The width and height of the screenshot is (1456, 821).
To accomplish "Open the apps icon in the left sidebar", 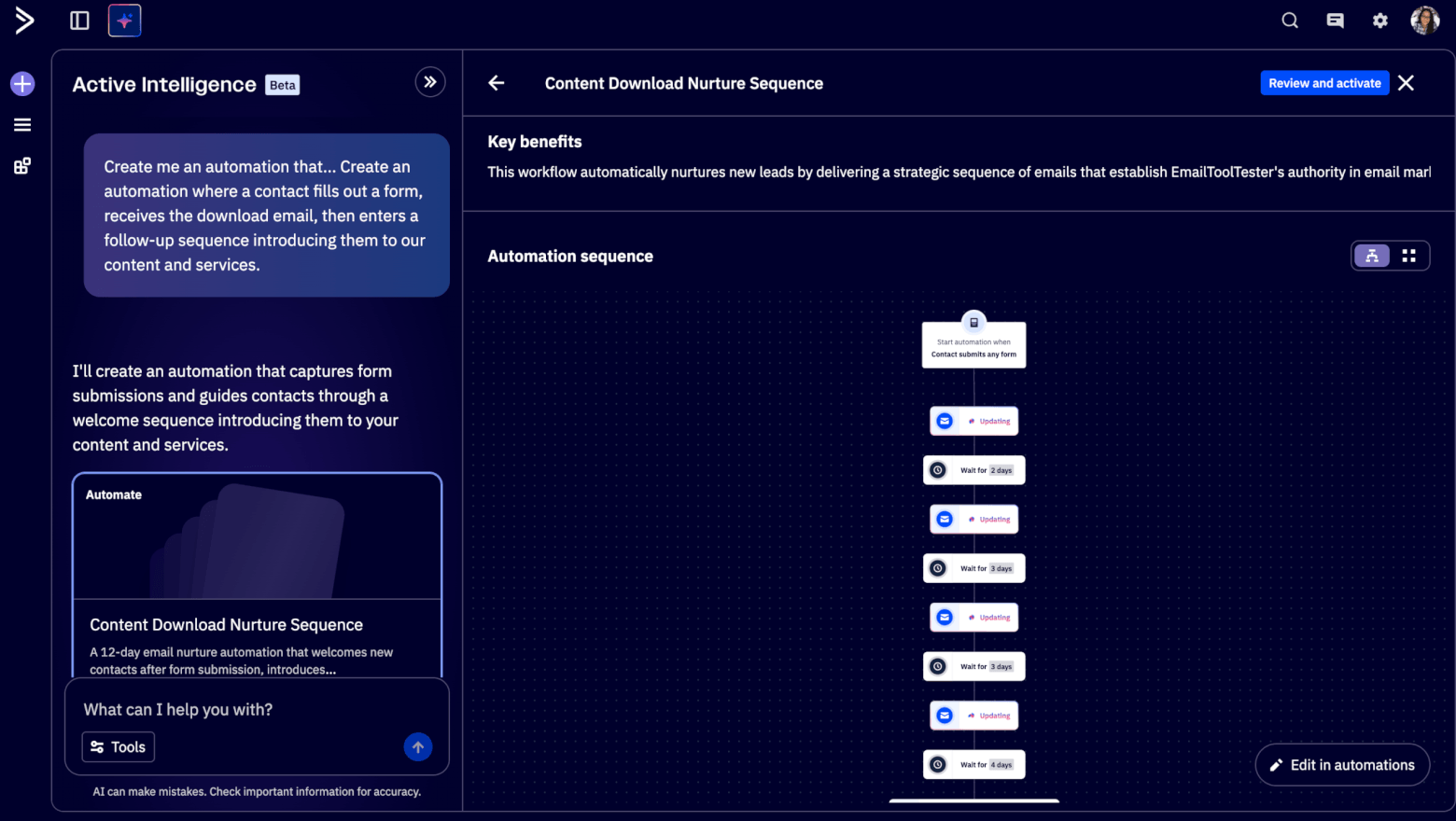I will click(x=21, y=166).
